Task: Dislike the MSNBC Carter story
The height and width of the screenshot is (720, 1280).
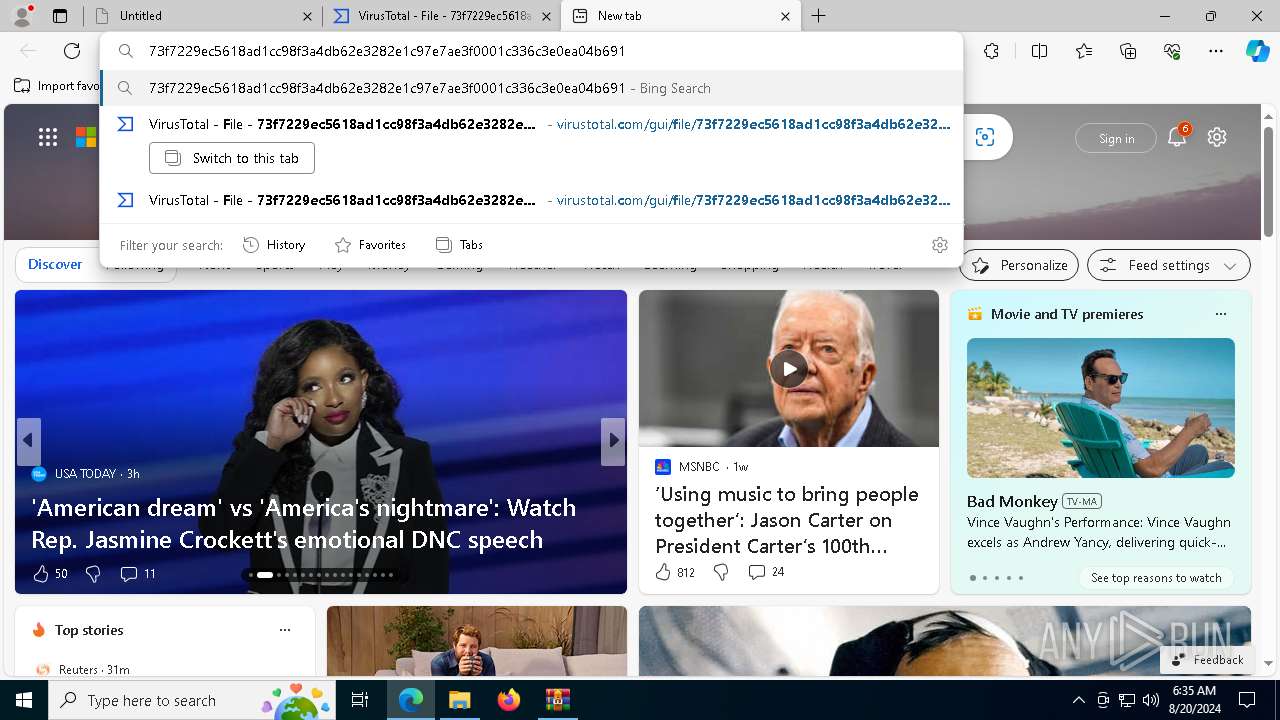Action: (x=721, y=572)
